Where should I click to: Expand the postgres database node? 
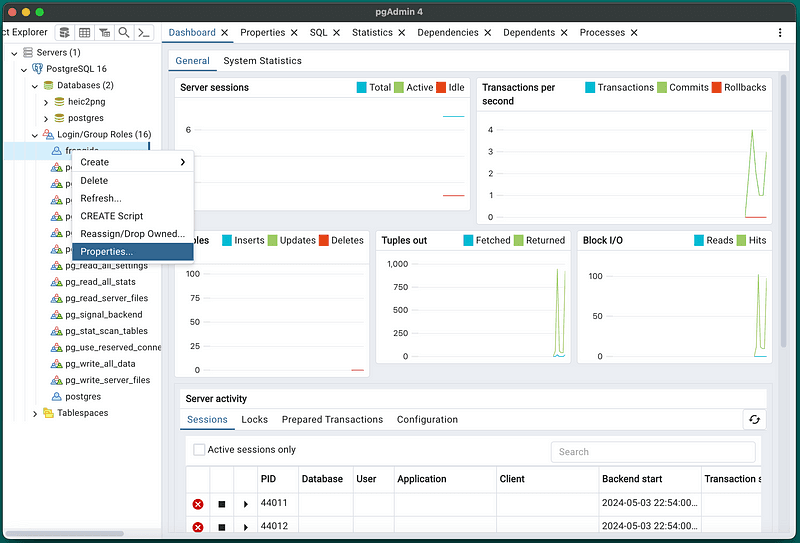[46, 118]
